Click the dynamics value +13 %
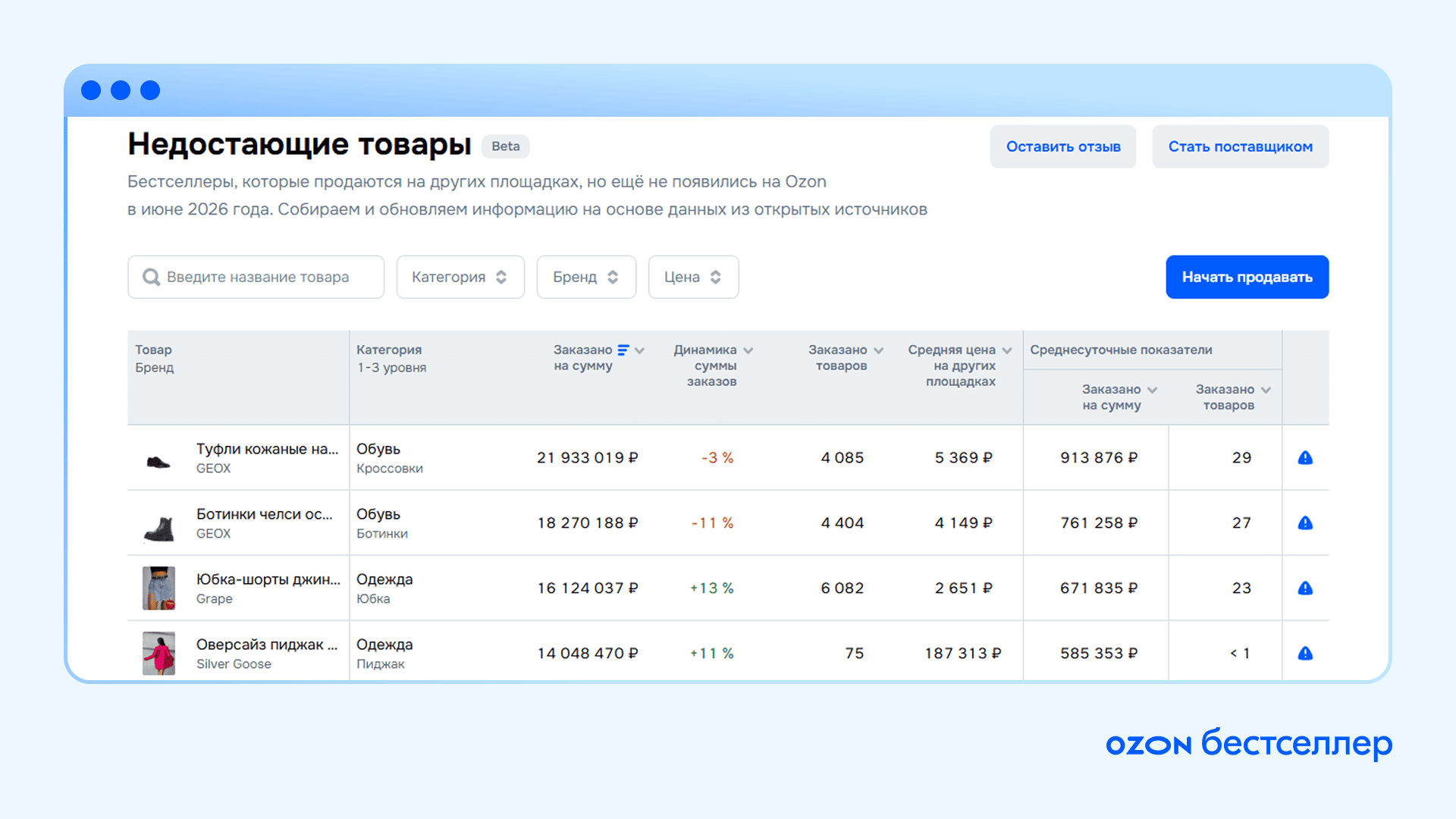This screenshot has height=819, width=1456. point(711,588)
